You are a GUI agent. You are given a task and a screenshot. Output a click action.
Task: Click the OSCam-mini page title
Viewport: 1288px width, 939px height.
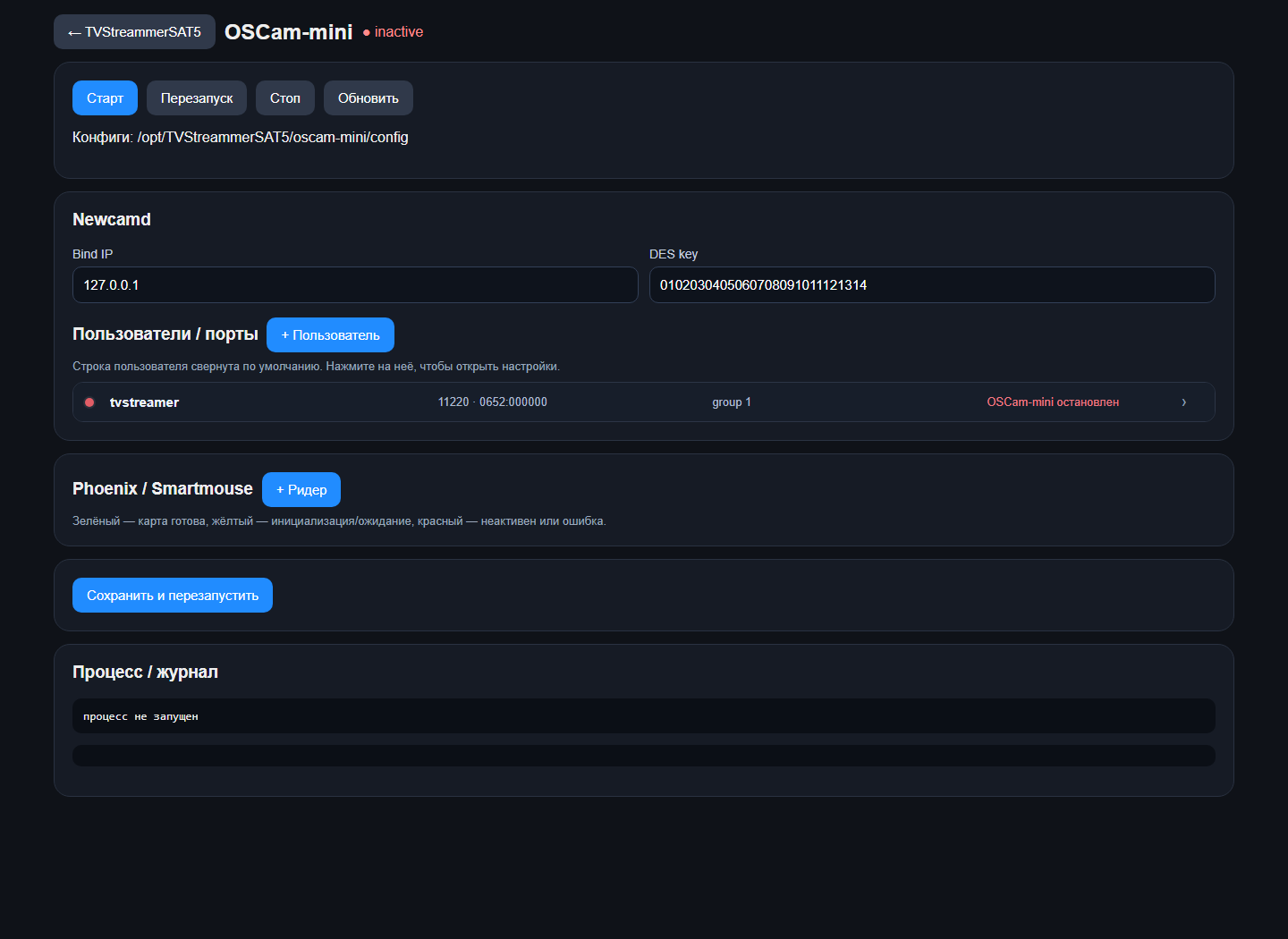coord(289,32)
